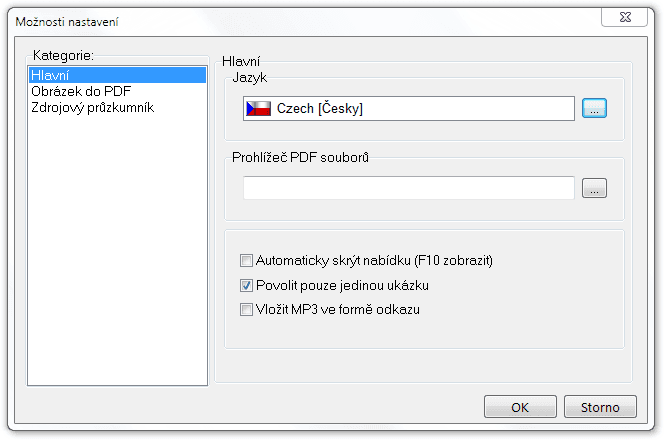Click the Prohlížeč PDF souborů group label
The height and width of the screenshot is (440, 664).
[300, 158]
